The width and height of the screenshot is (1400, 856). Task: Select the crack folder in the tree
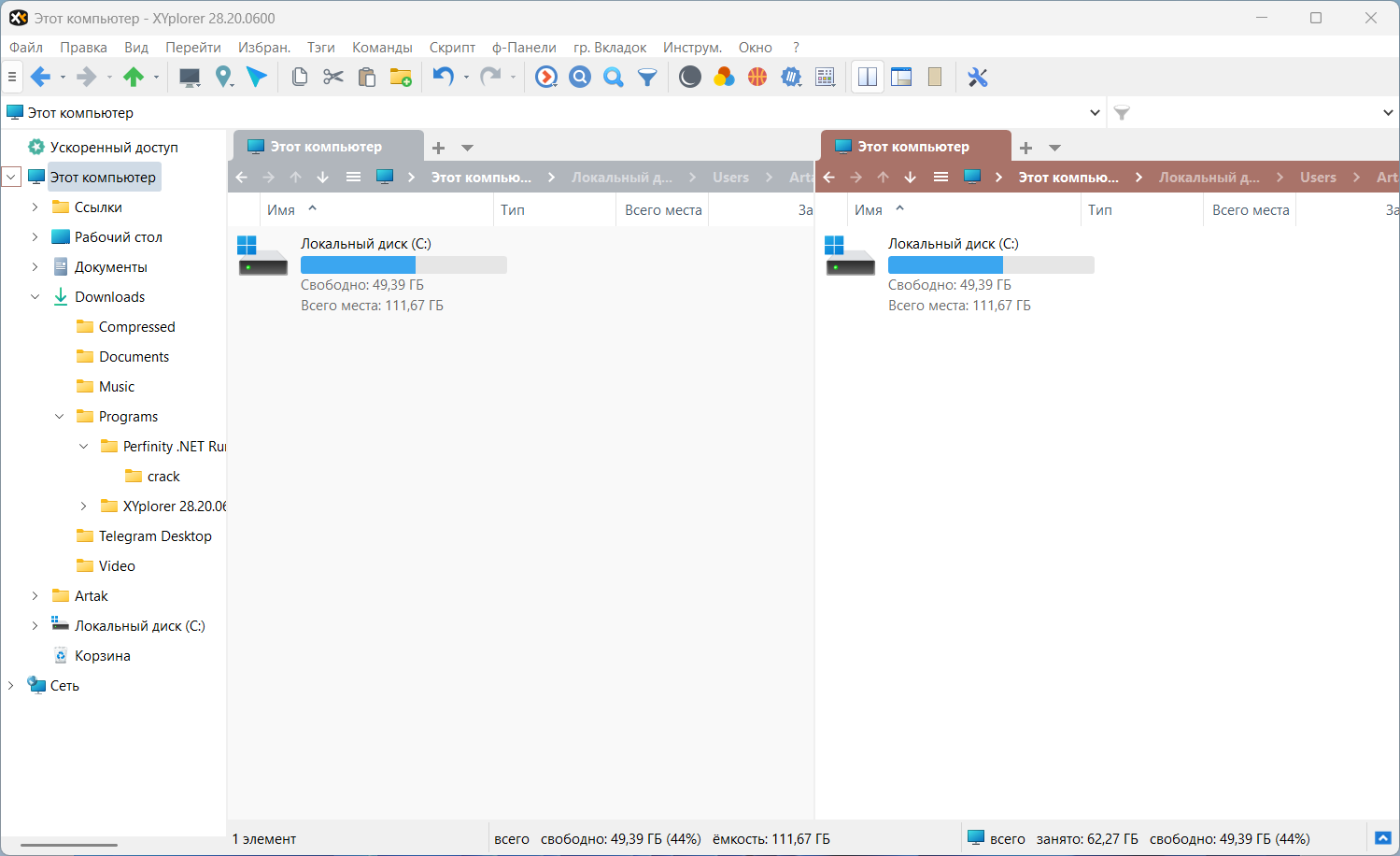click(x=163, y=477)
